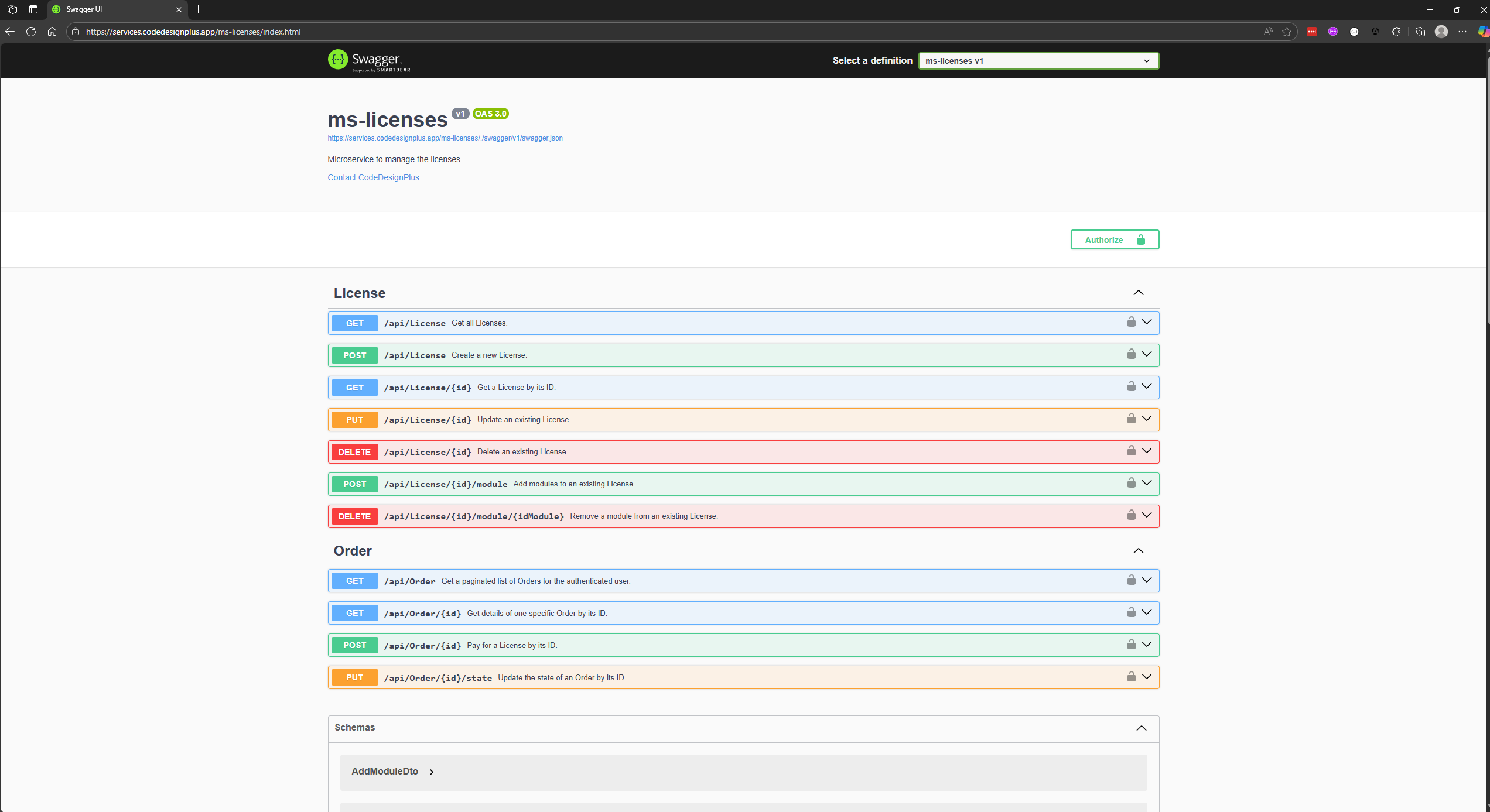
Task: Open browser home page icon
Action: tap(52, 32)
